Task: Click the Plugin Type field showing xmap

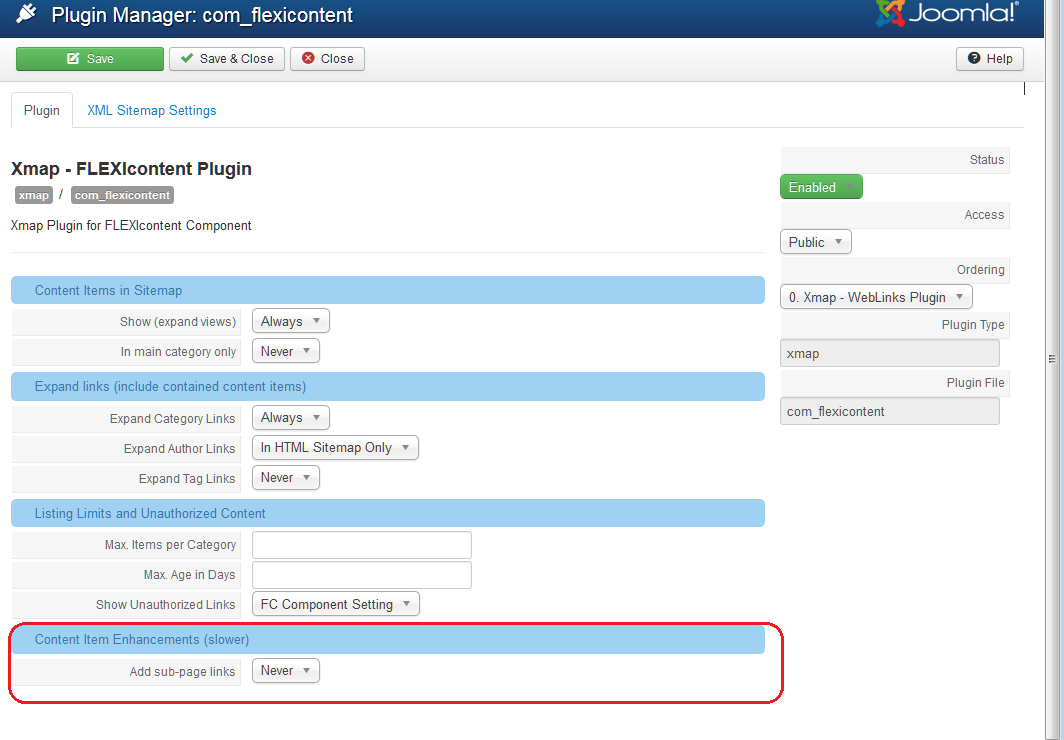Action: (890, 353)
